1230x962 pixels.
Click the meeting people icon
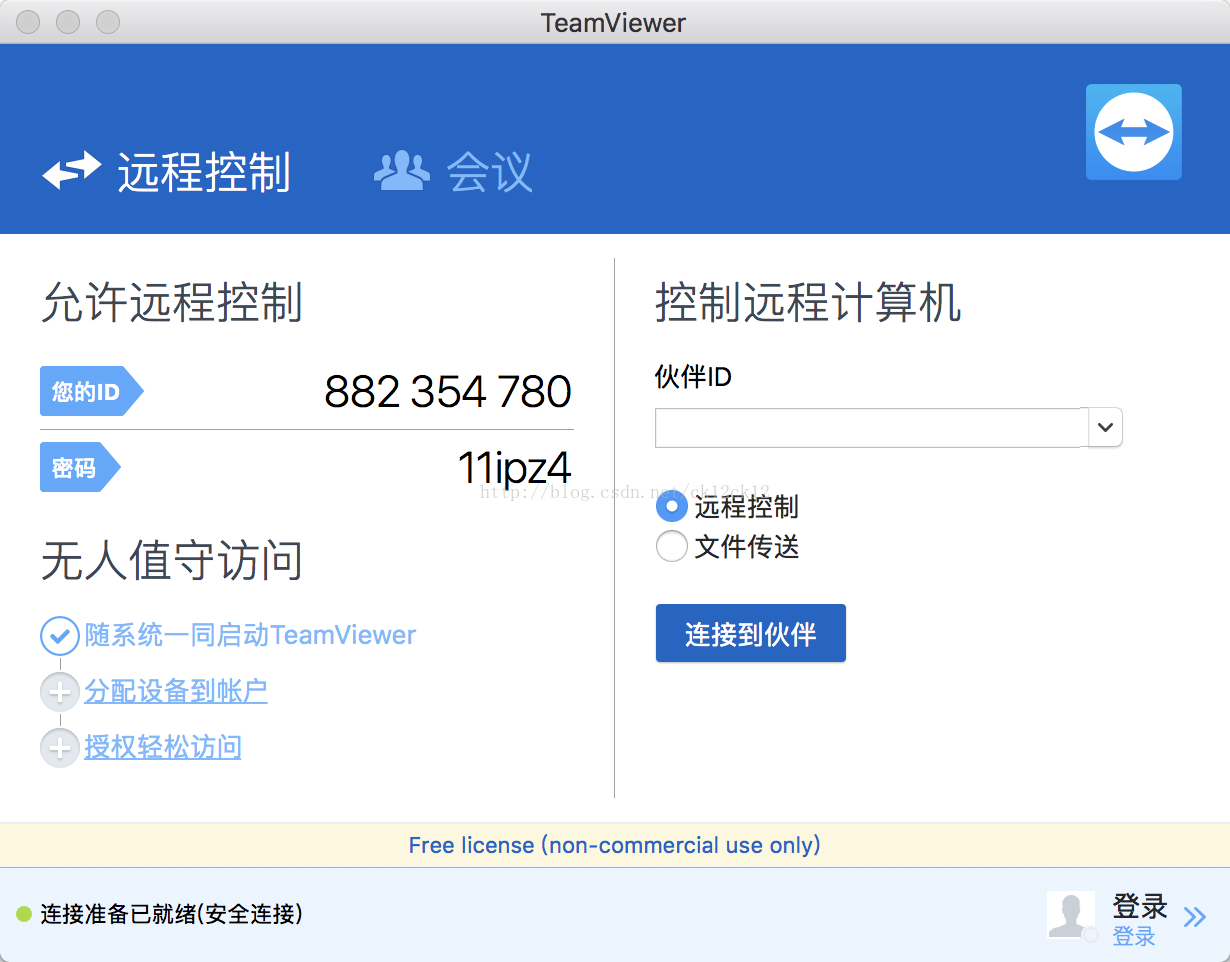click(401, 171)
